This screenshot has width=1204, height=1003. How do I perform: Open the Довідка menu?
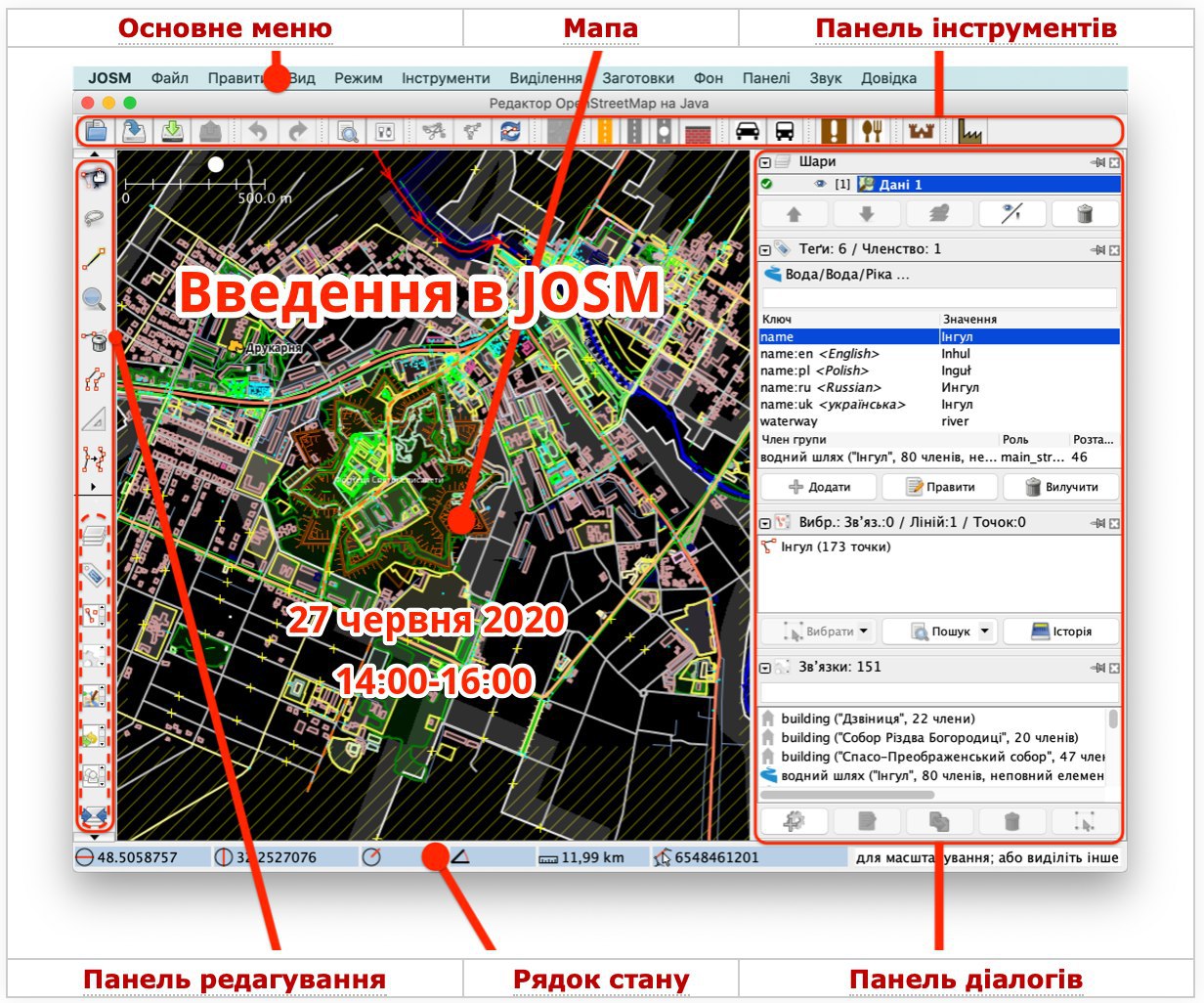pos(889,78)
